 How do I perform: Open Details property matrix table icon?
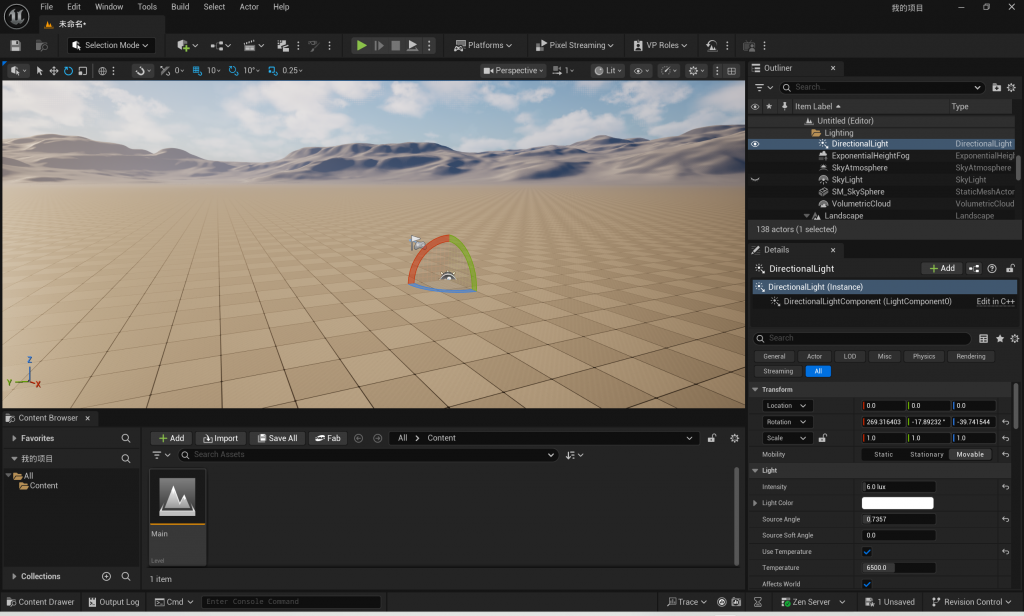983,338
